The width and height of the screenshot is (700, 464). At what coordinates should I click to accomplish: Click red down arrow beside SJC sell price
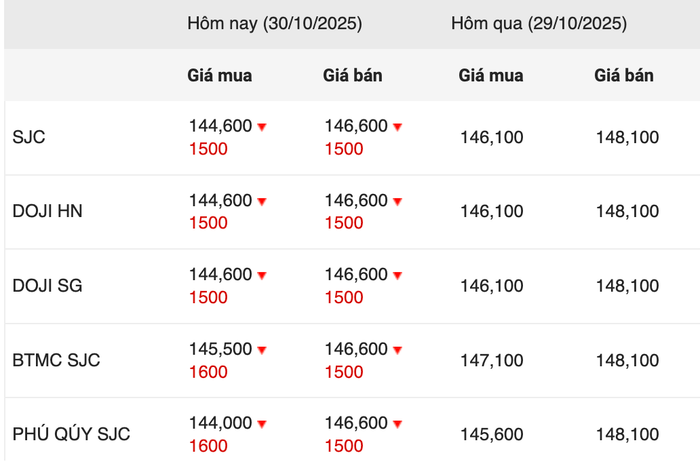pyautogui.click(x=397, y=127)
